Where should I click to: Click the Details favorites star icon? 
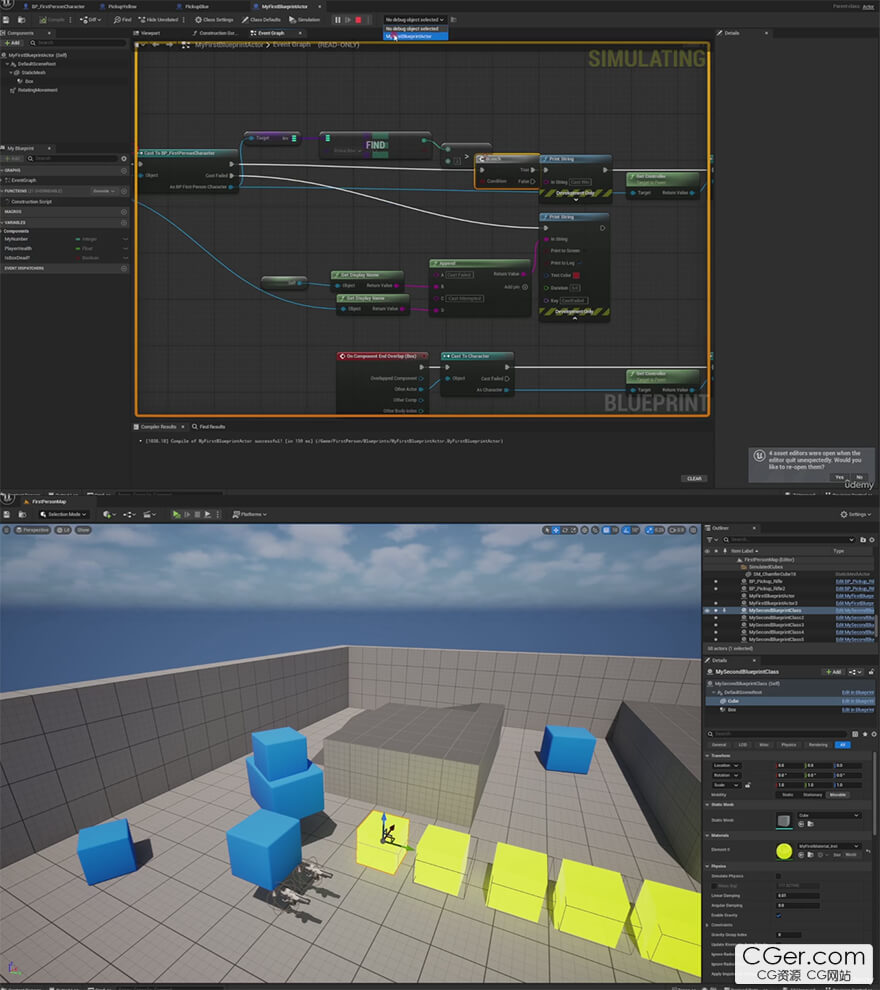pos(865,734)
